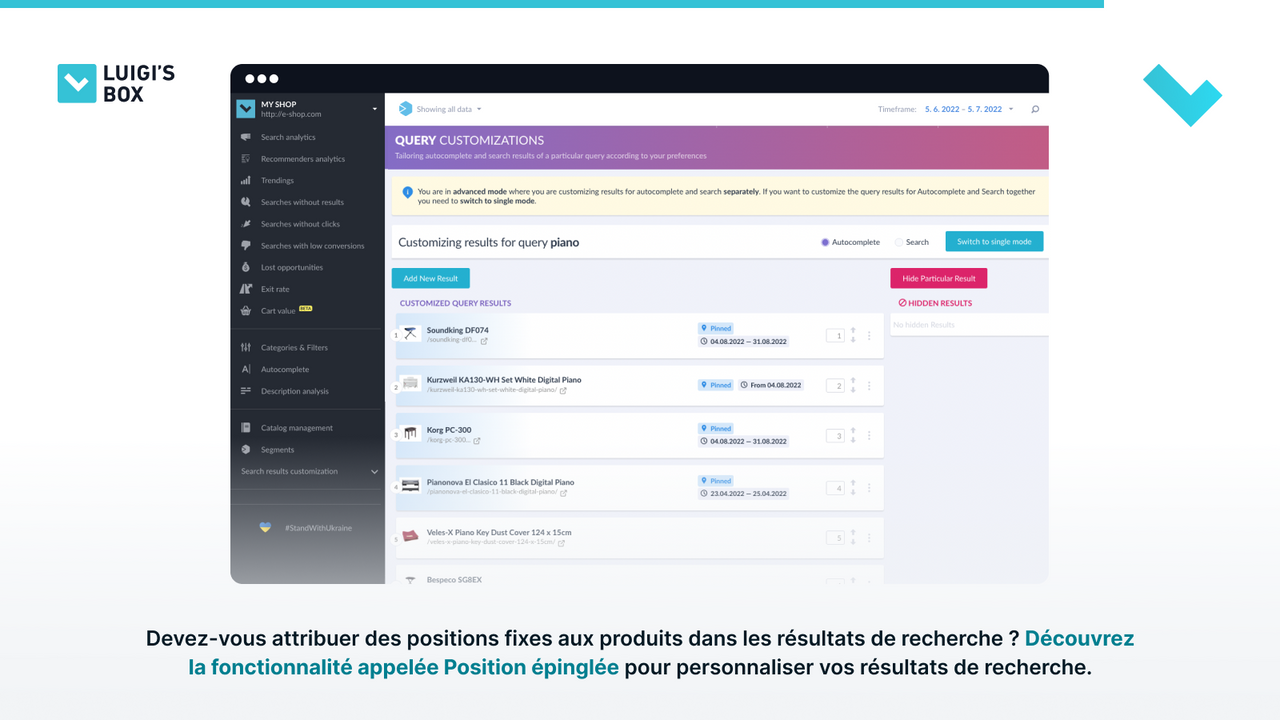Viewport: 1280px width, 720px height.
Task: Open Searches without clicks
Action: coord(300,224)
